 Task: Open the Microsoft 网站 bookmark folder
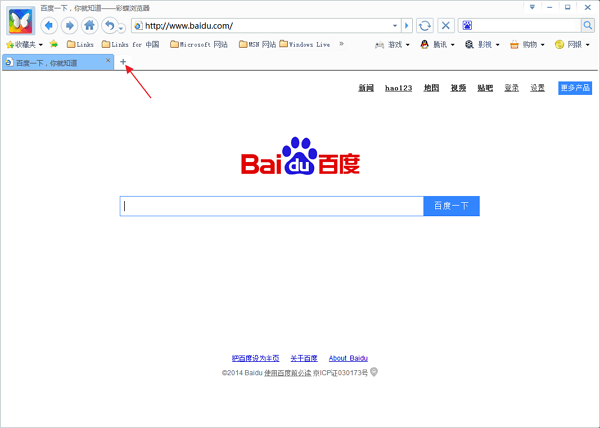point(199,45)
